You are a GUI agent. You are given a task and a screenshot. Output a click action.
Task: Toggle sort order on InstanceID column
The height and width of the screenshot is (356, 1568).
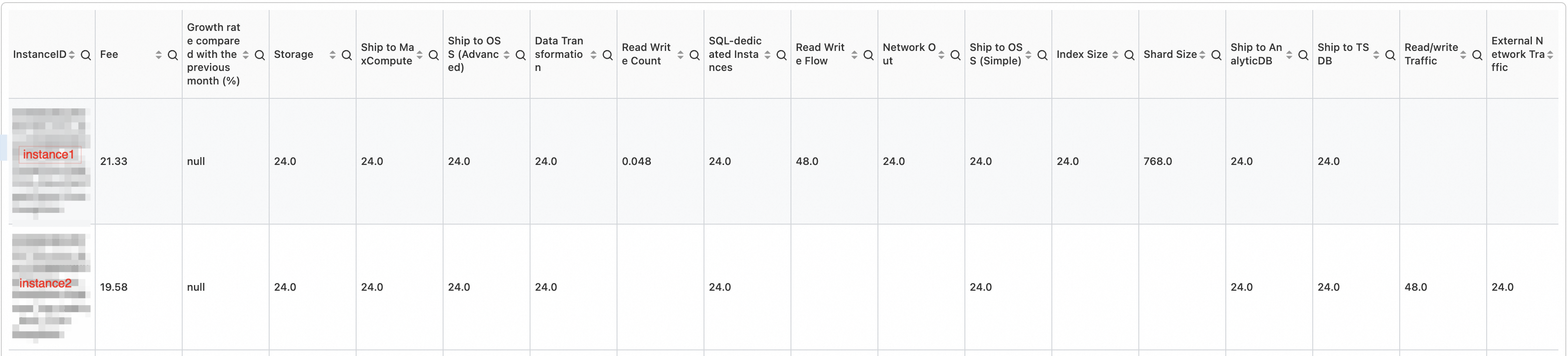click(72, 55)
